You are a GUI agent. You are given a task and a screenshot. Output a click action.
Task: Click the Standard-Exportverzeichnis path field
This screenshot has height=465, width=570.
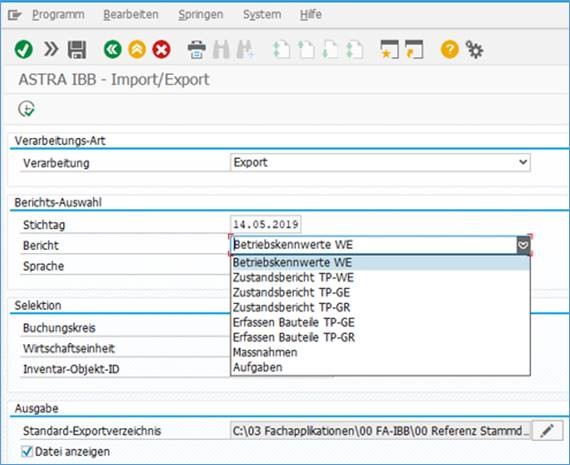(x=381, y=430)
